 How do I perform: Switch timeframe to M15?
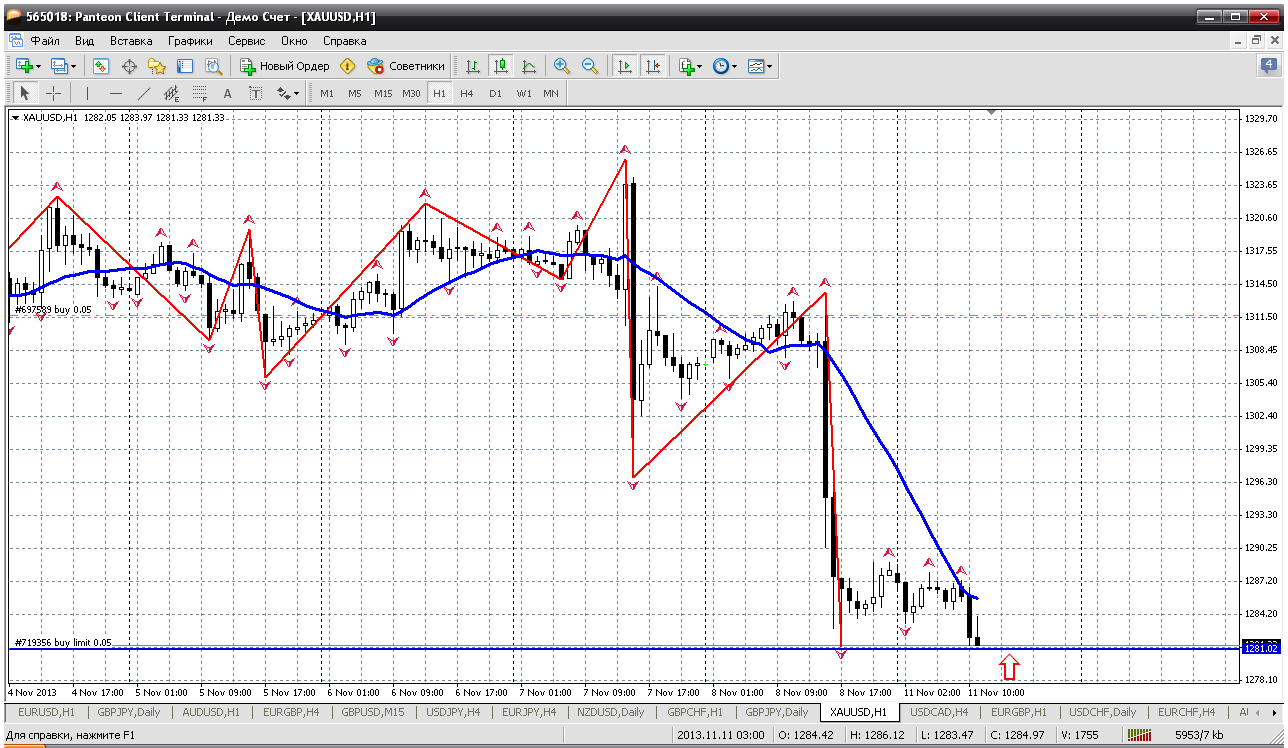[383, 93]
